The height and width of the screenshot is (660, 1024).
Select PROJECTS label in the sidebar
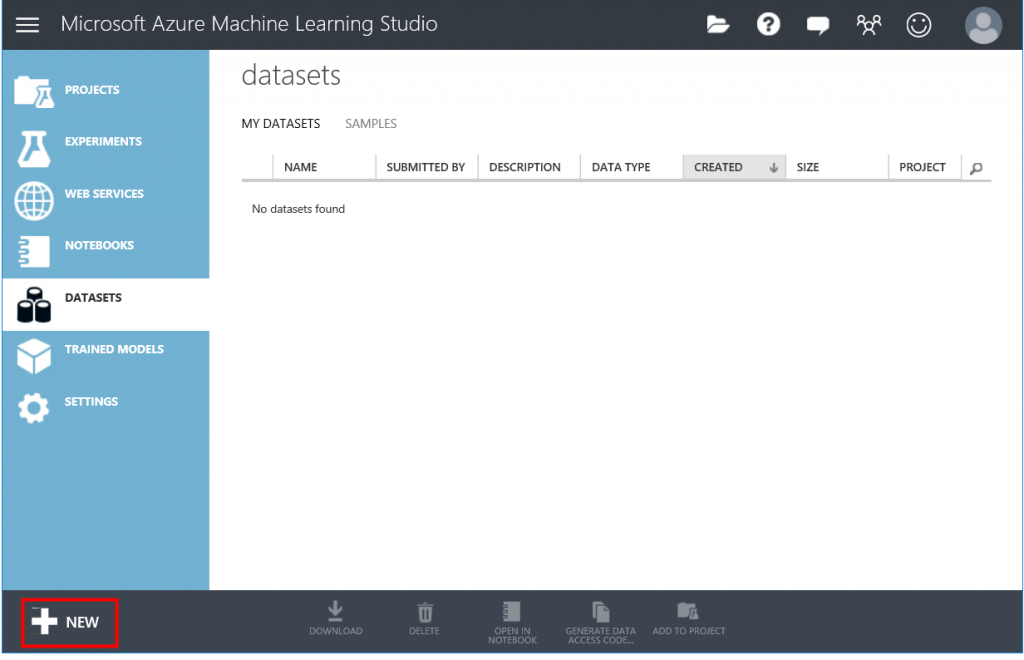(x=92, y=89)
